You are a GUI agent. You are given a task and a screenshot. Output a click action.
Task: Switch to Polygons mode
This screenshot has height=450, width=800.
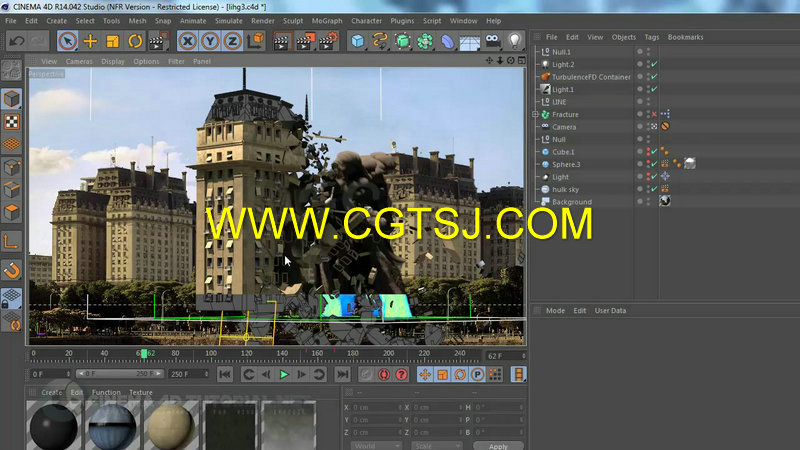point(11,212)
